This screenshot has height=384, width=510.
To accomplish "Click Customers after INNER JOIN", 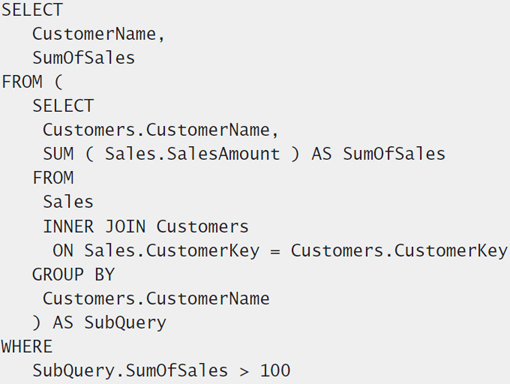I will pos(203,227).
